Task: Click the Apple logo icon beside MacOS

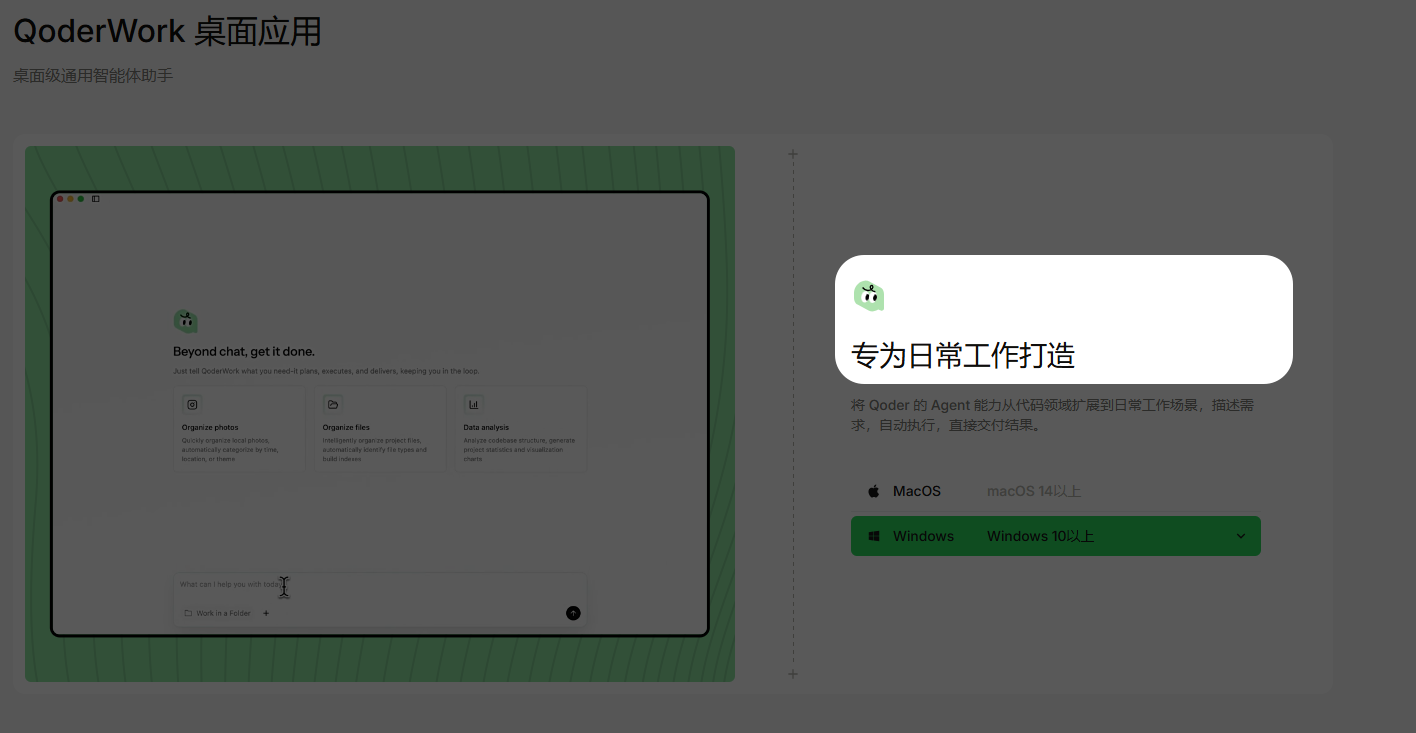Action: click(x=873, y=491)
